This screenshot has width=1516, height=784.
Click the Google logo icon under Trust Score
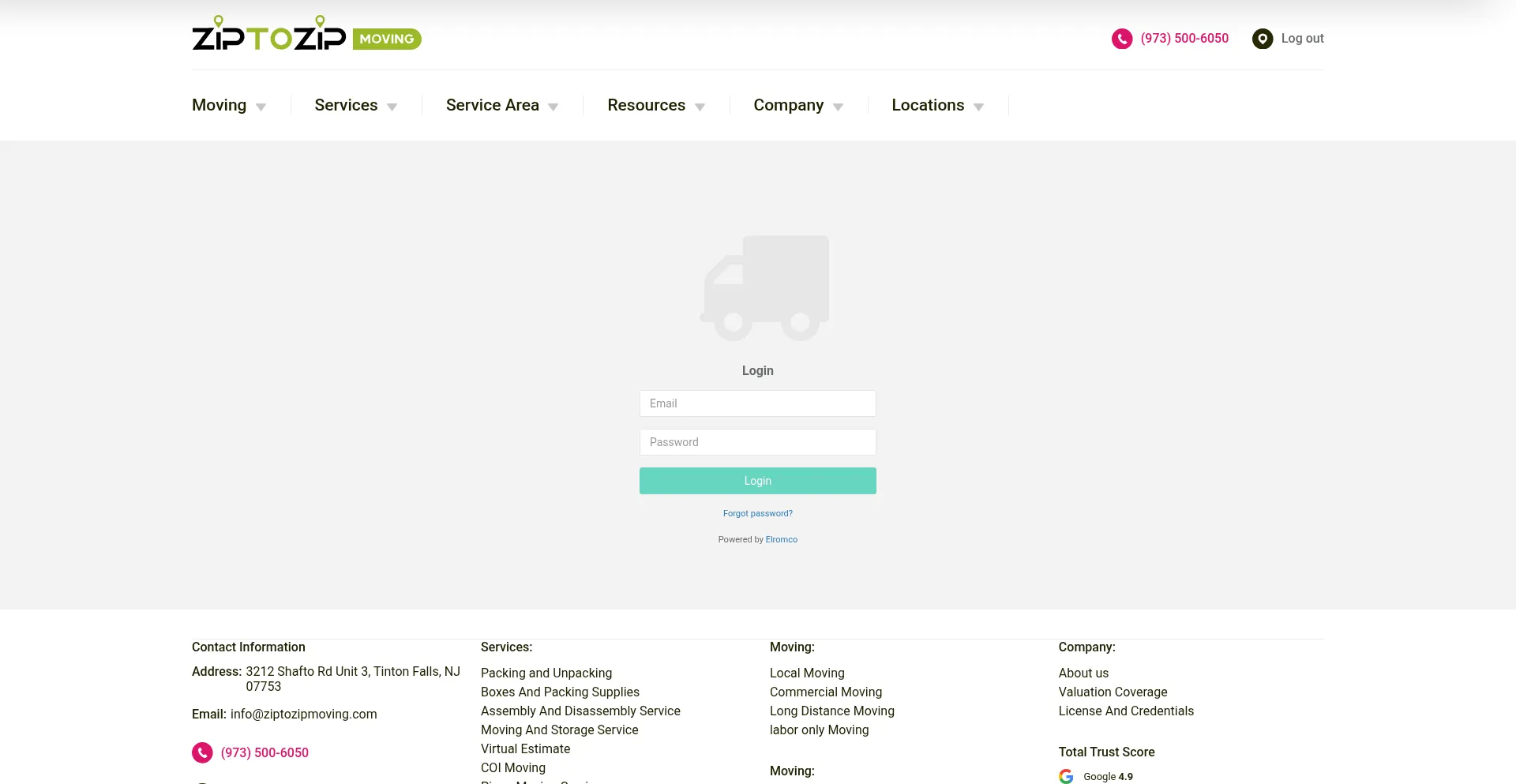(x=1066, y=776)
